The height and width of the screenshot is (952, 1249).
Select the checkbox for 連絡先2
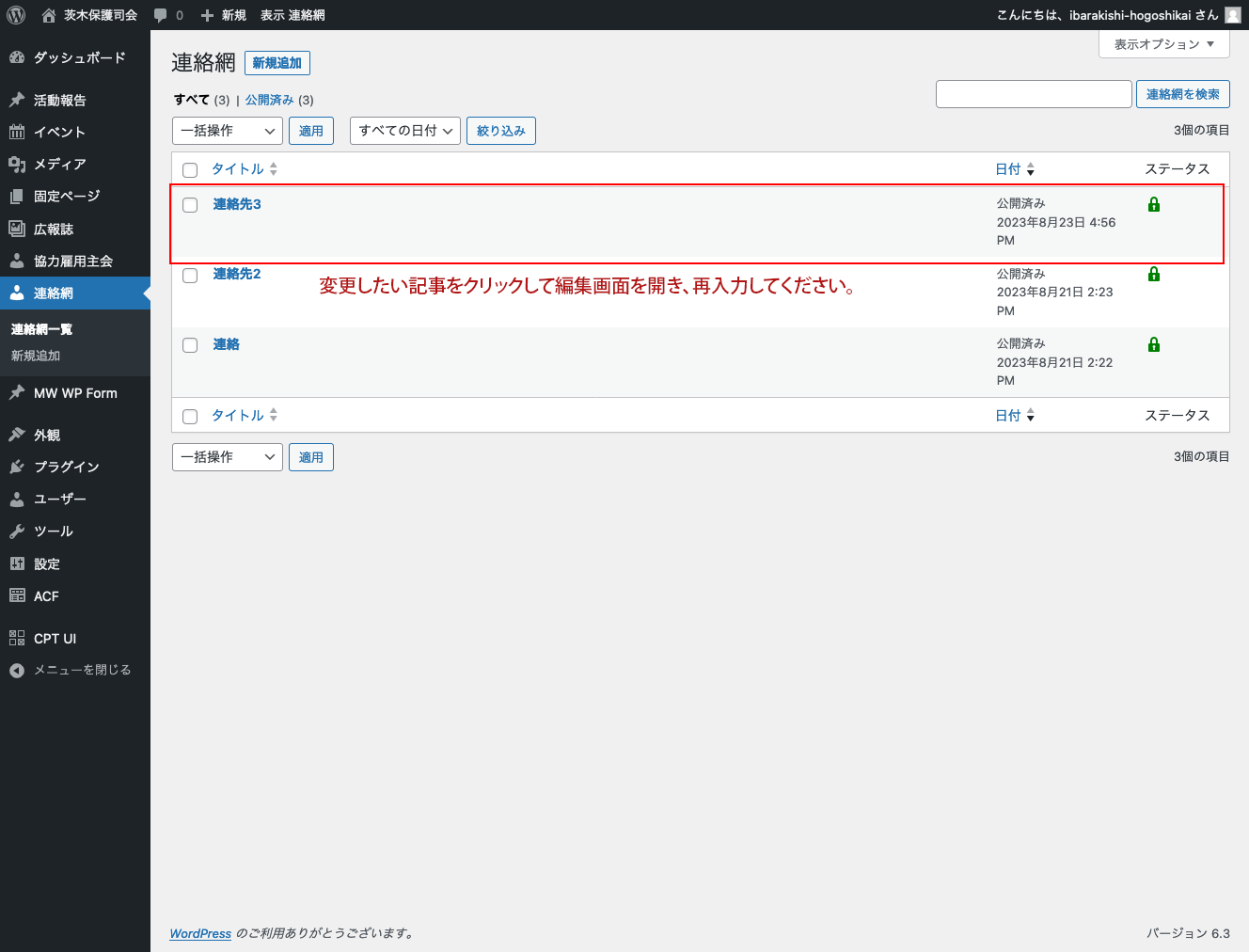pyautogui.click(x=190, y=275)
